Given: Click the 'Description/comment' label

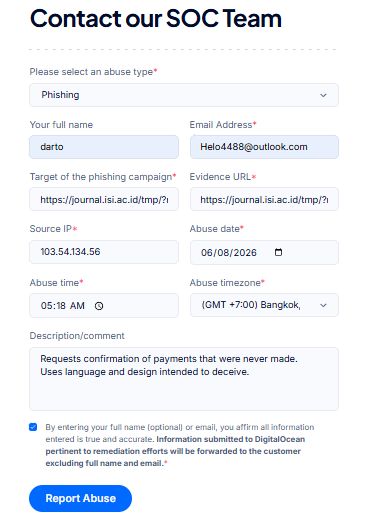Looking at the screenshot, I should pyautogui.click(x=77, y=336).
